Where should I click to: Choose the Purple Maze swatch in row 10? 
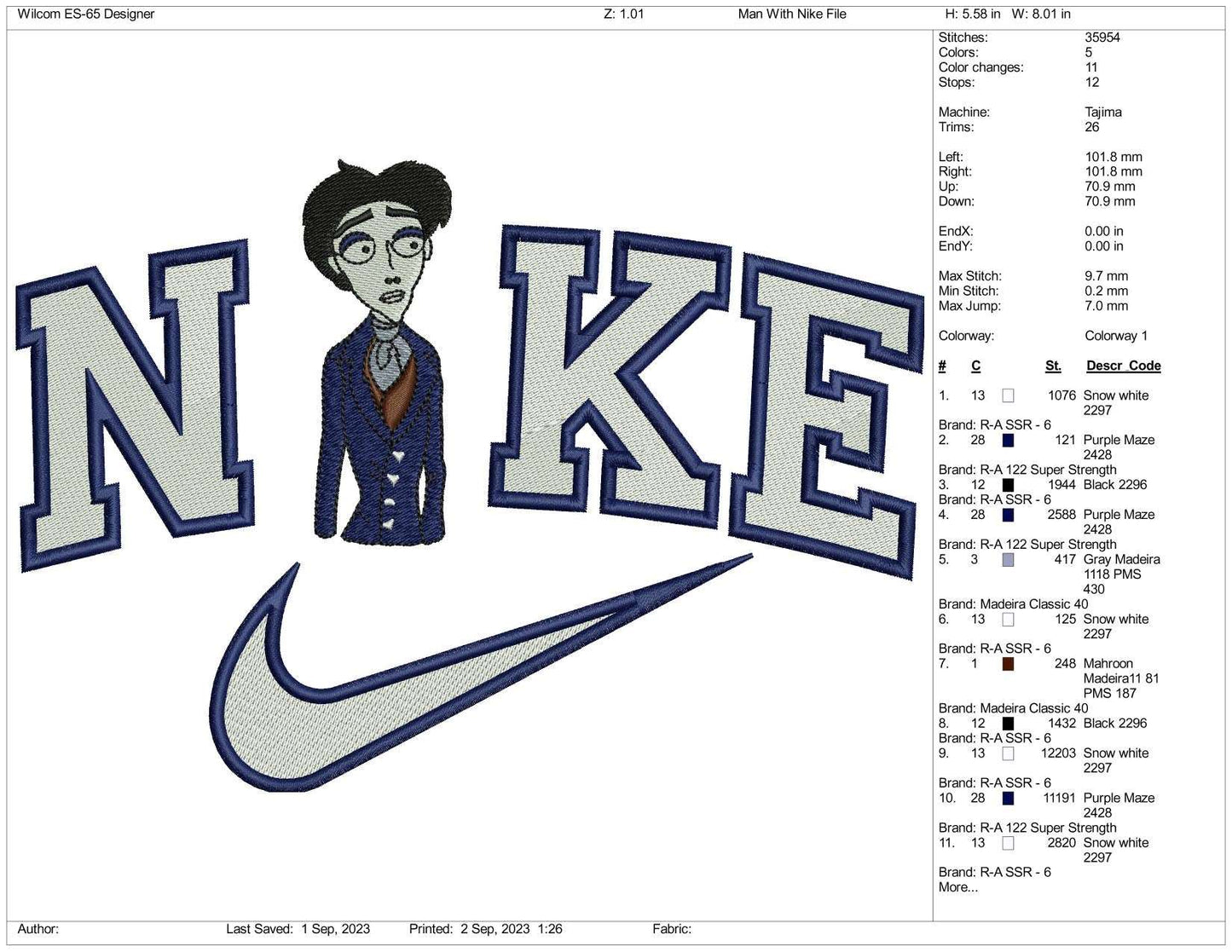tap(1008, 799)
